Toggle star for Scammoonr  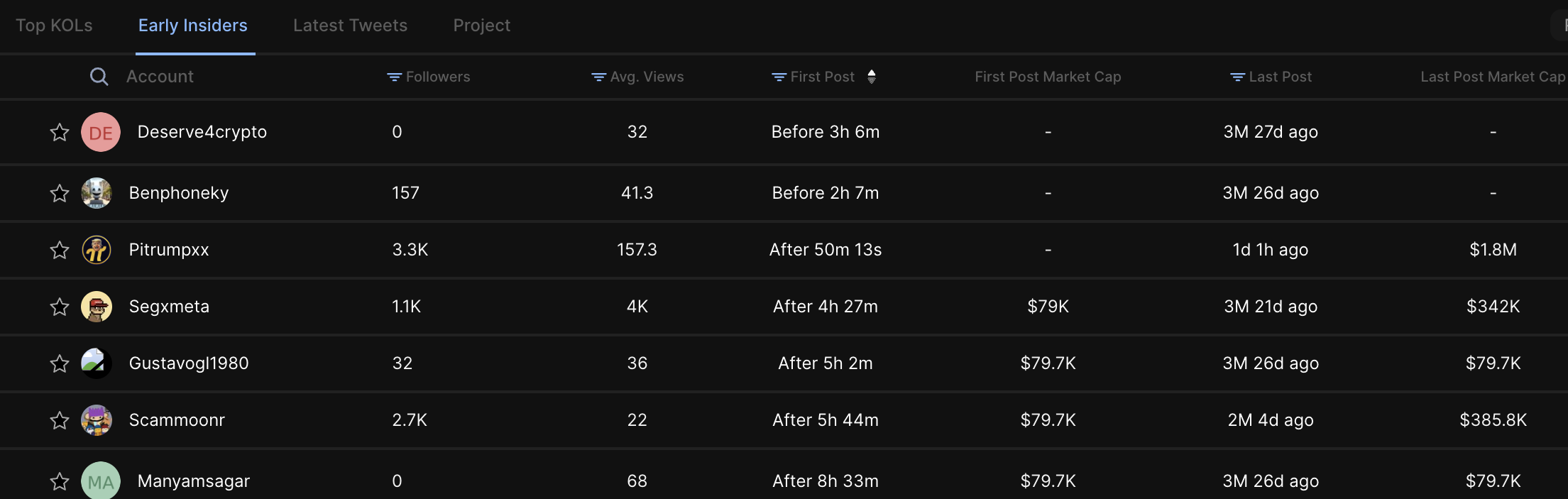point(60,420)
